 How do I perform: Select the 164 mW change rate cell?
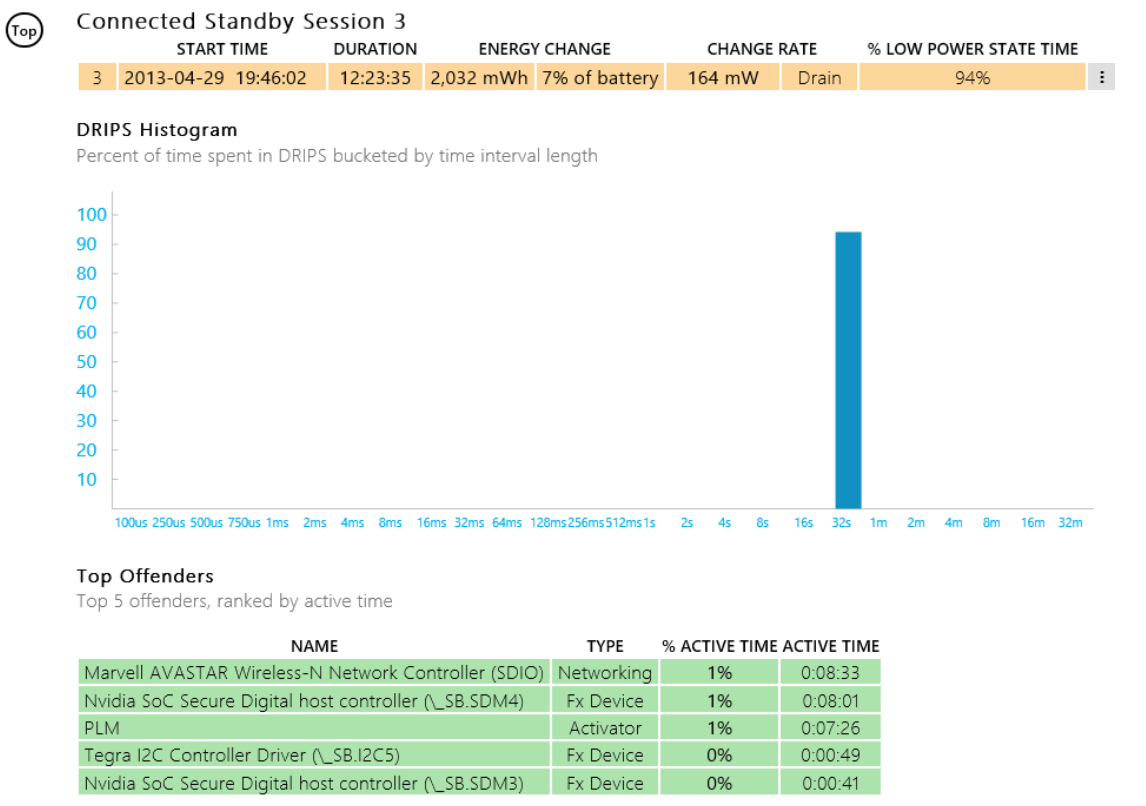click(723, 78)
